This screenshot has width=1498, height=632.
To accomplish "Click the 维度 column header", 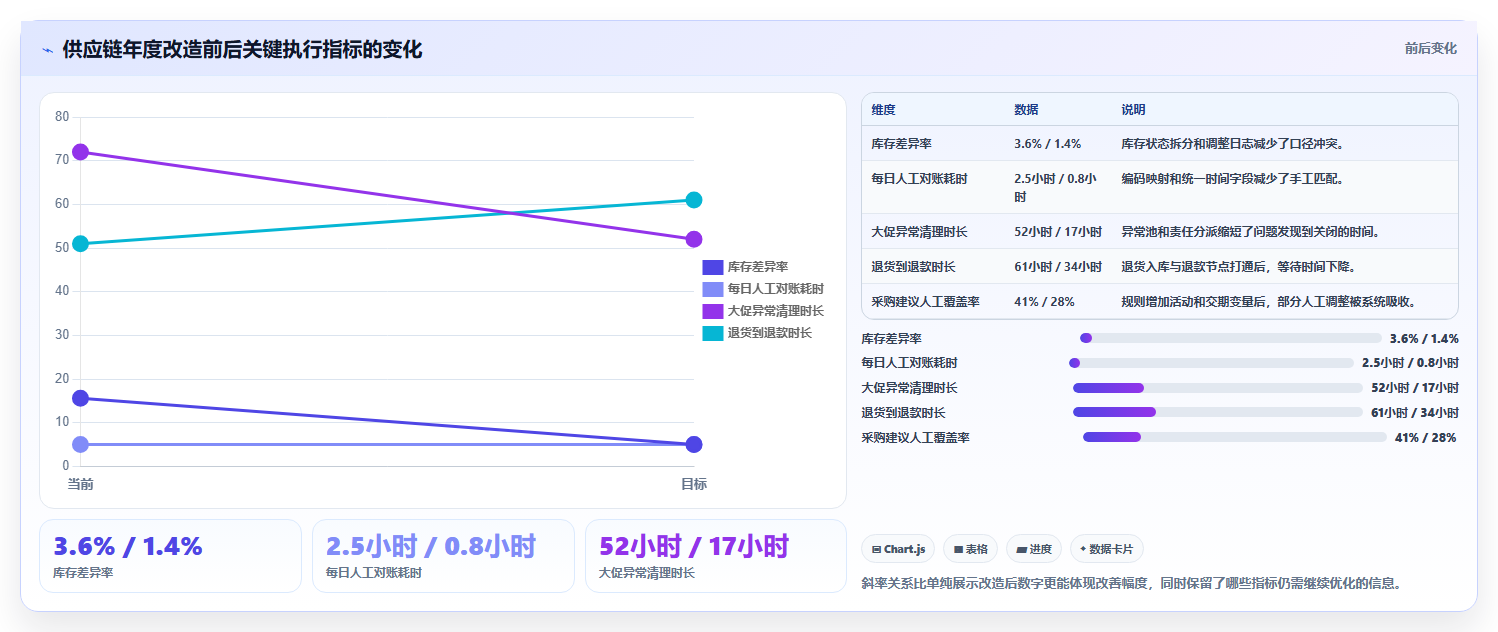I will pos(884,110).
